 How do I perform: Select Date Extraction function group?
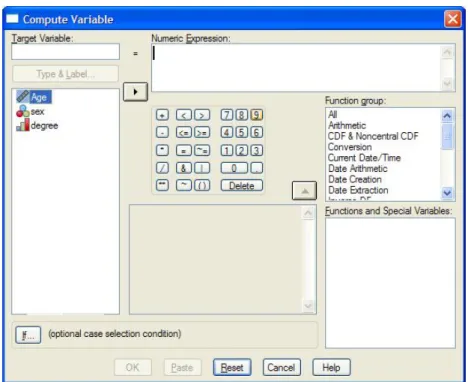[x=358, y=190]
